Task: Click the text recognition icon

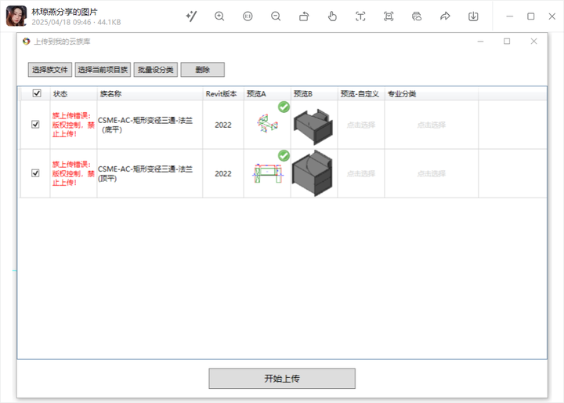Action: [x=360, y=16]
